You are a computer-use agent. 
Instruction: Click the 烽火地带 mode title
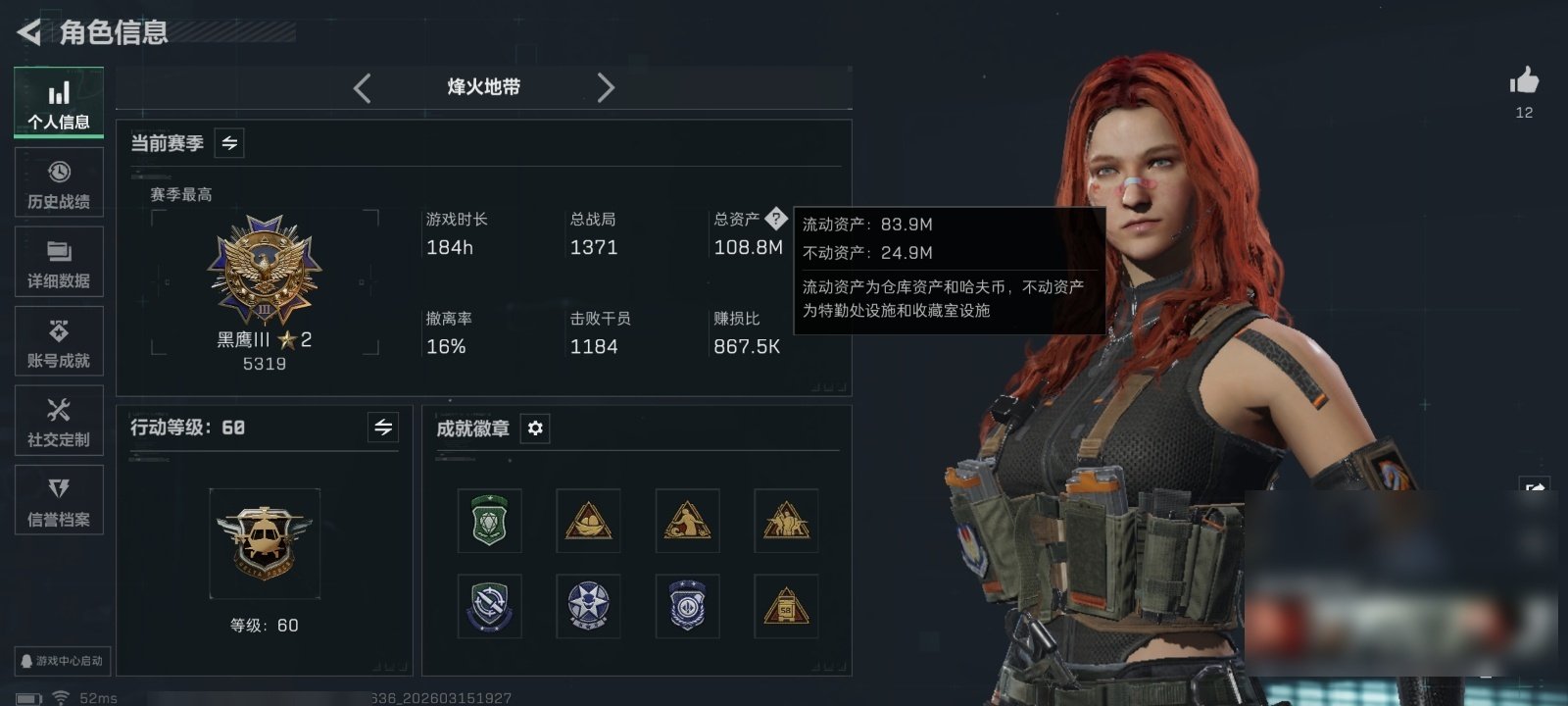(484, 87)
